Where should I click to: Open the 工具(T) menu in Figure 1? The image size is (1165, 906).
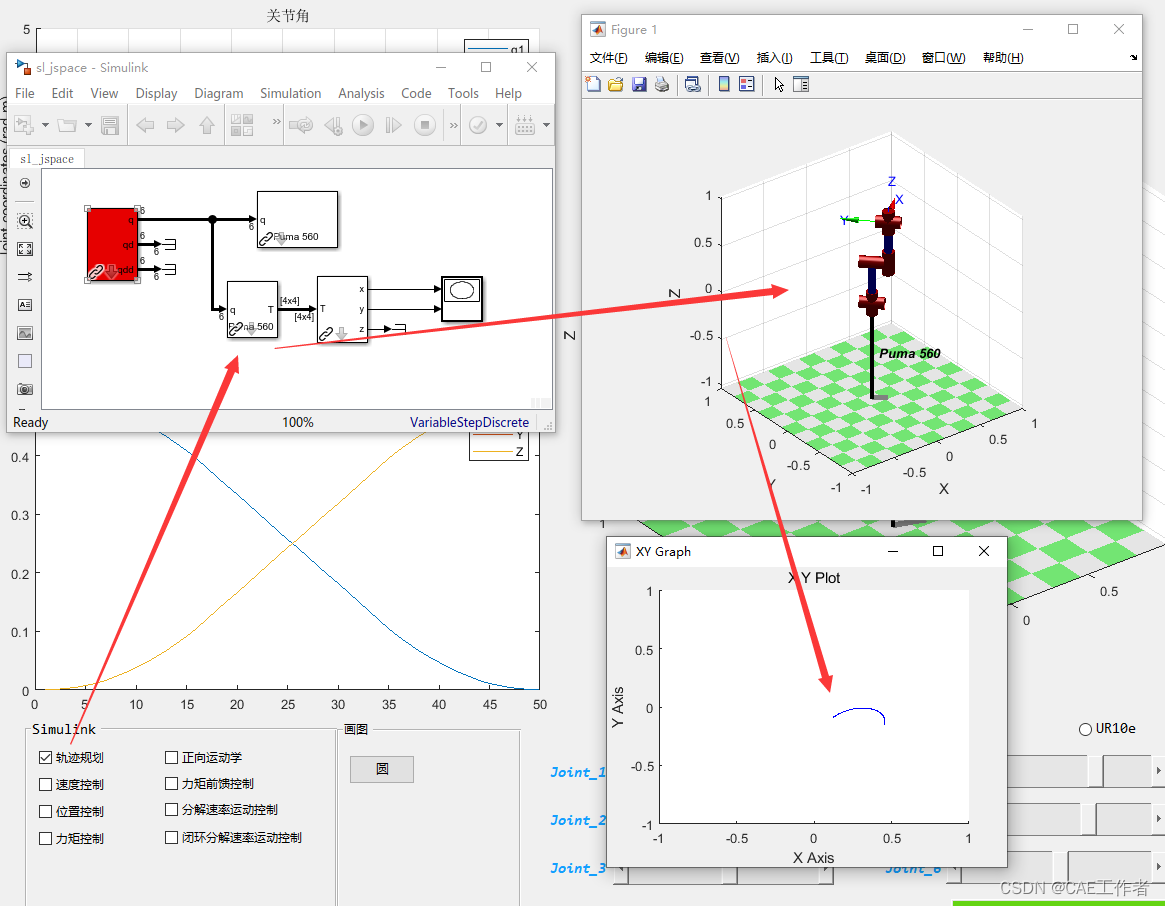point(828,58)
